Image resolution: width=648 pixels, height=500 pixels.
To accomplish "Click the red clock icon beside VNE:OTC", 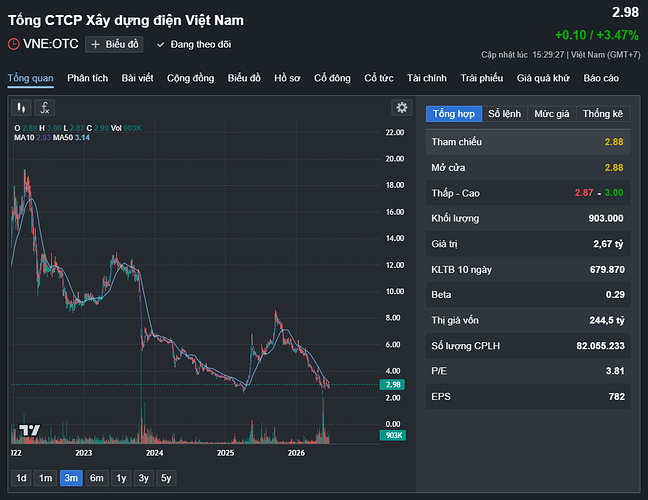I will 14,44.
